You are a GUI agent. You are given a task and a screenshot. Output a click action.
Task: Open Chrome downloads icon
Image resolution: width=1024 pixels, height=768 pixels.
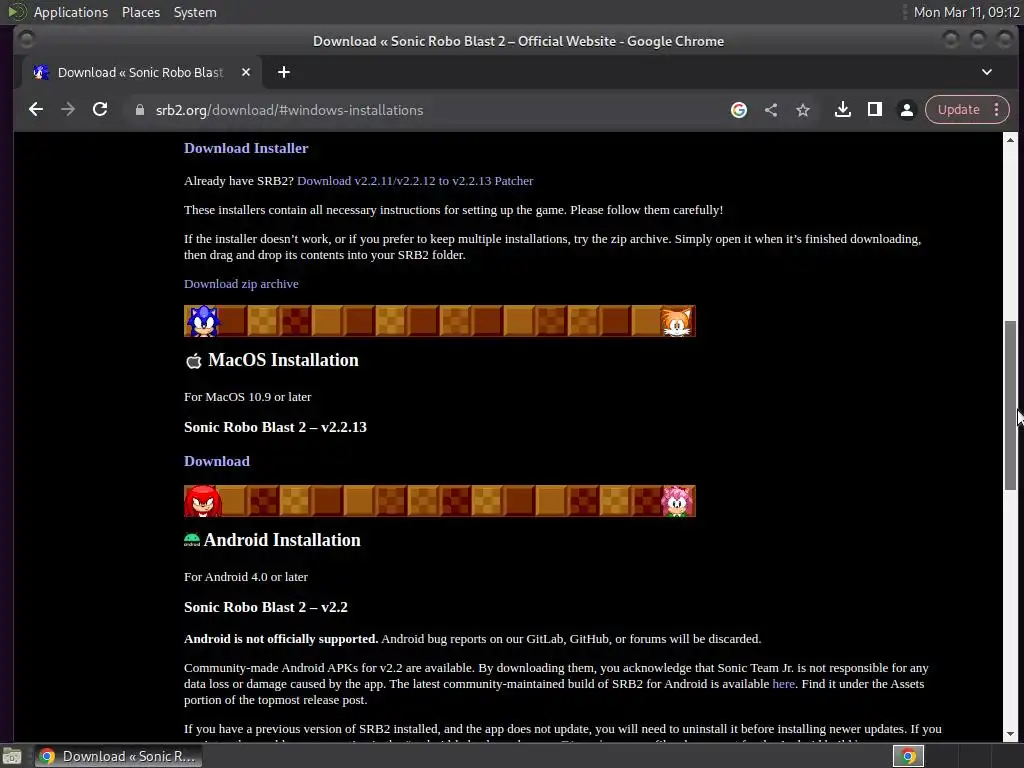click(x=842, y=110)
